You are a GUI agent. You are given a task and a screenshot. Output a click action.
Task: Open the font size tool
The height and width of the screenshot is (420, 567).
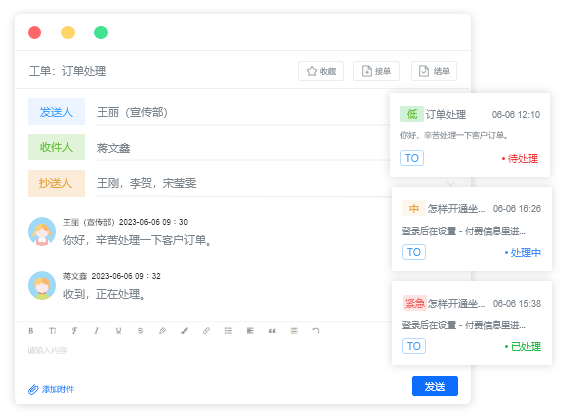(53, 331)
